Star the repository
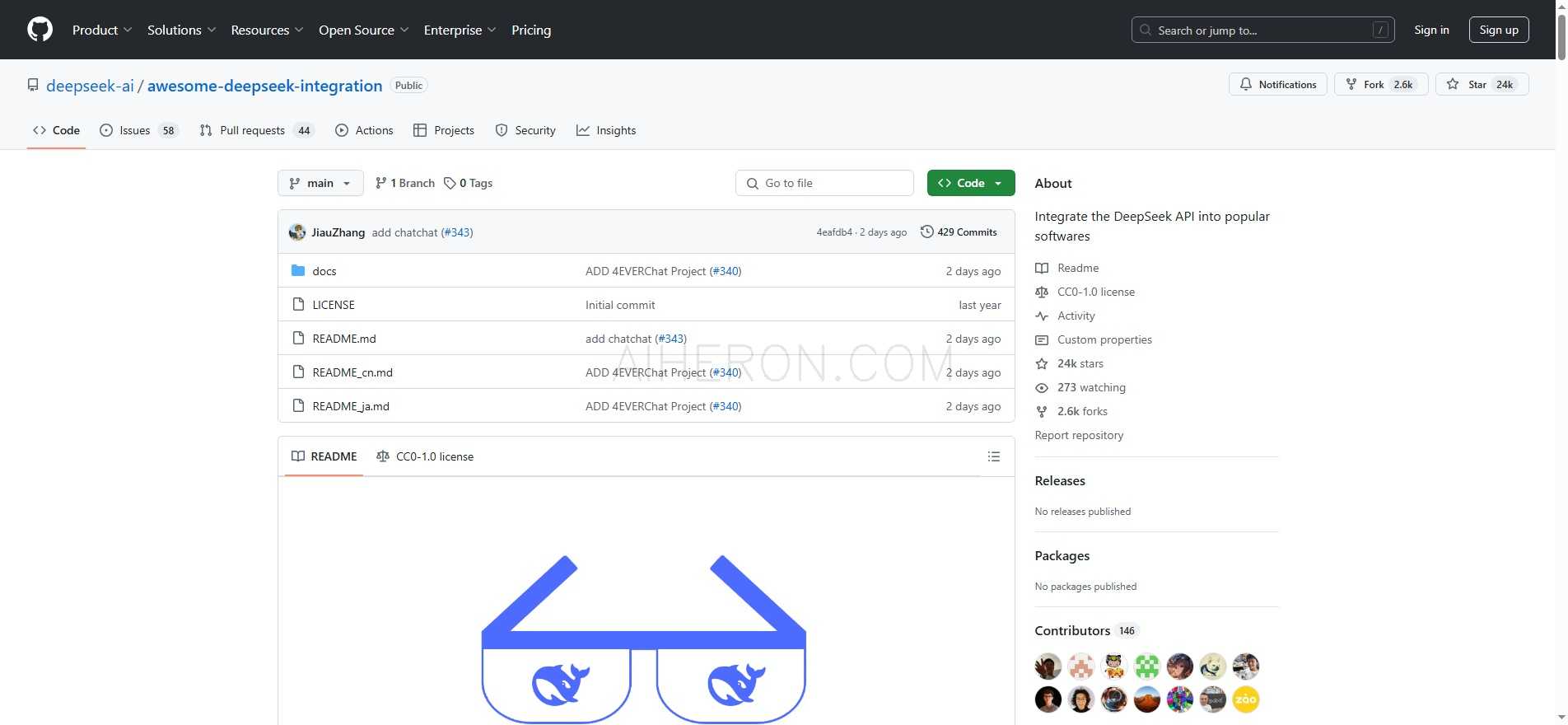Viewport: 1568px width, 725px height. 1482,84
